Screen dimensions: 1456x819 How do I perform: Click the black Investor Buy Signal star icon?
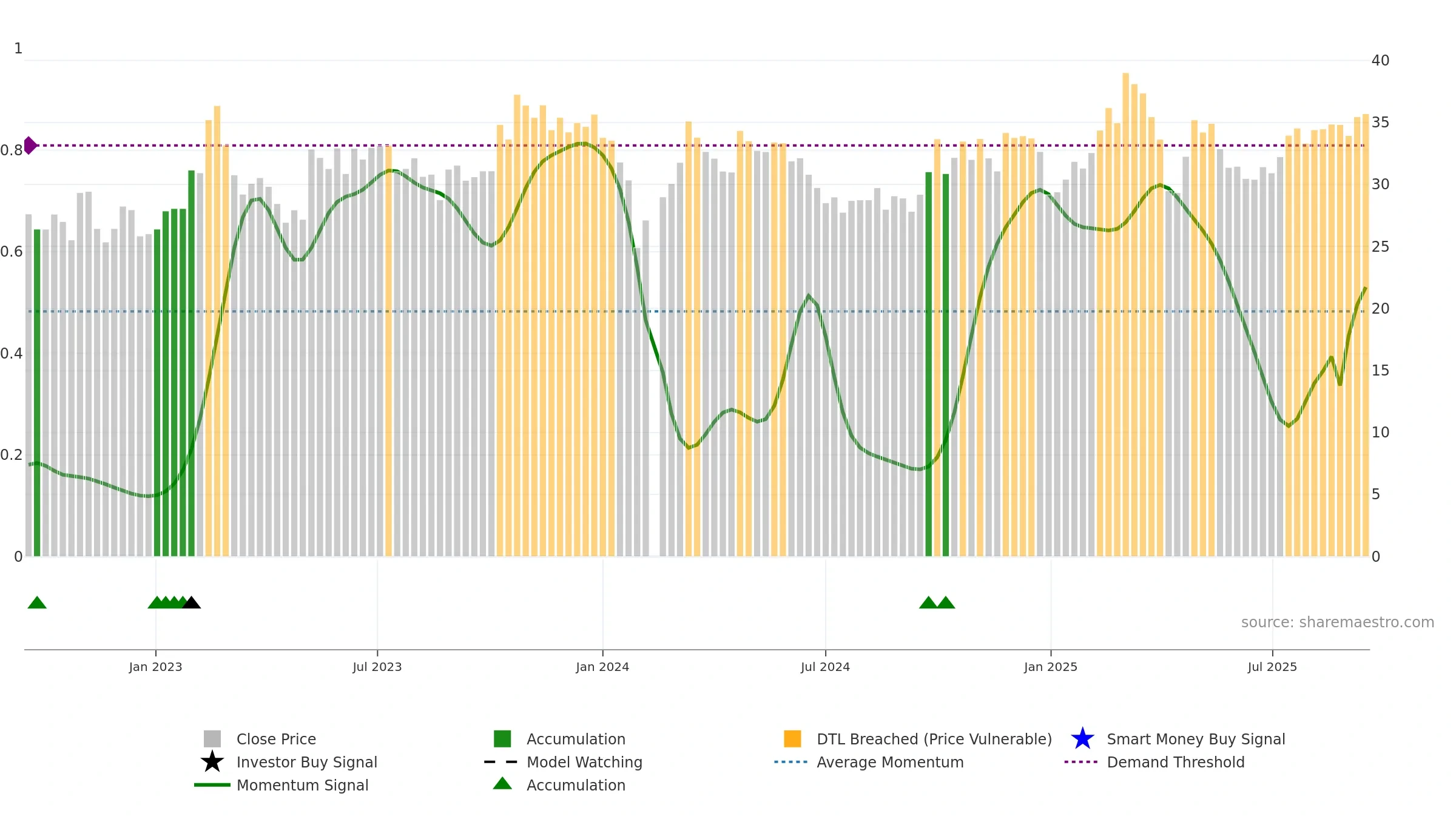pyautogui.click(x=212, y=762)
